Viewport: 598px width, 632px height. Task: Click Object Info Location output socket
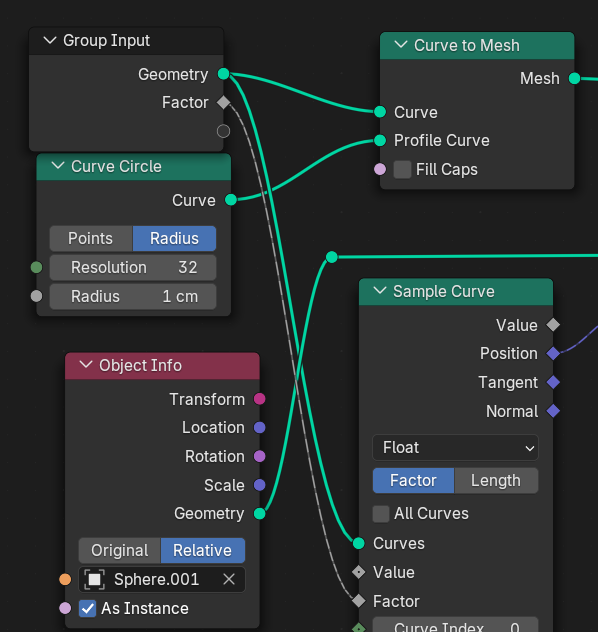[x=260, y=428]
